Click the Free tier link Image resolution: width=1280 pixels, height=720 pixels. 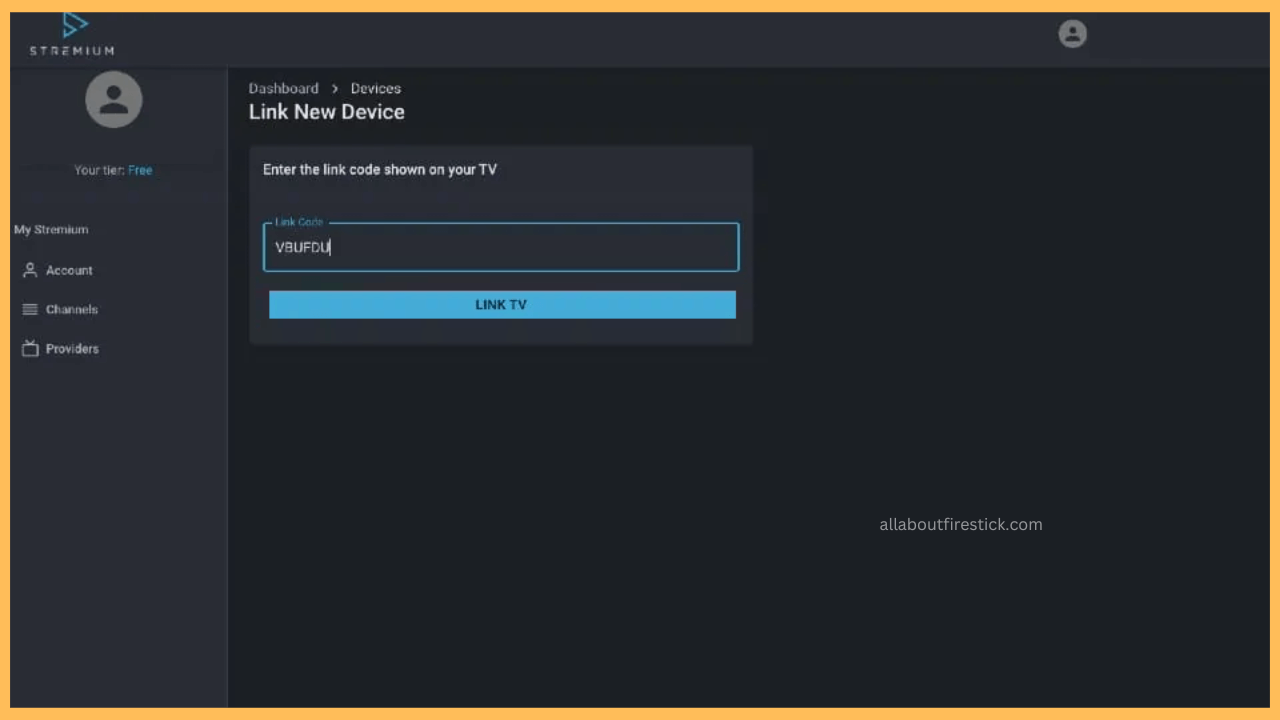pos(140,170)
